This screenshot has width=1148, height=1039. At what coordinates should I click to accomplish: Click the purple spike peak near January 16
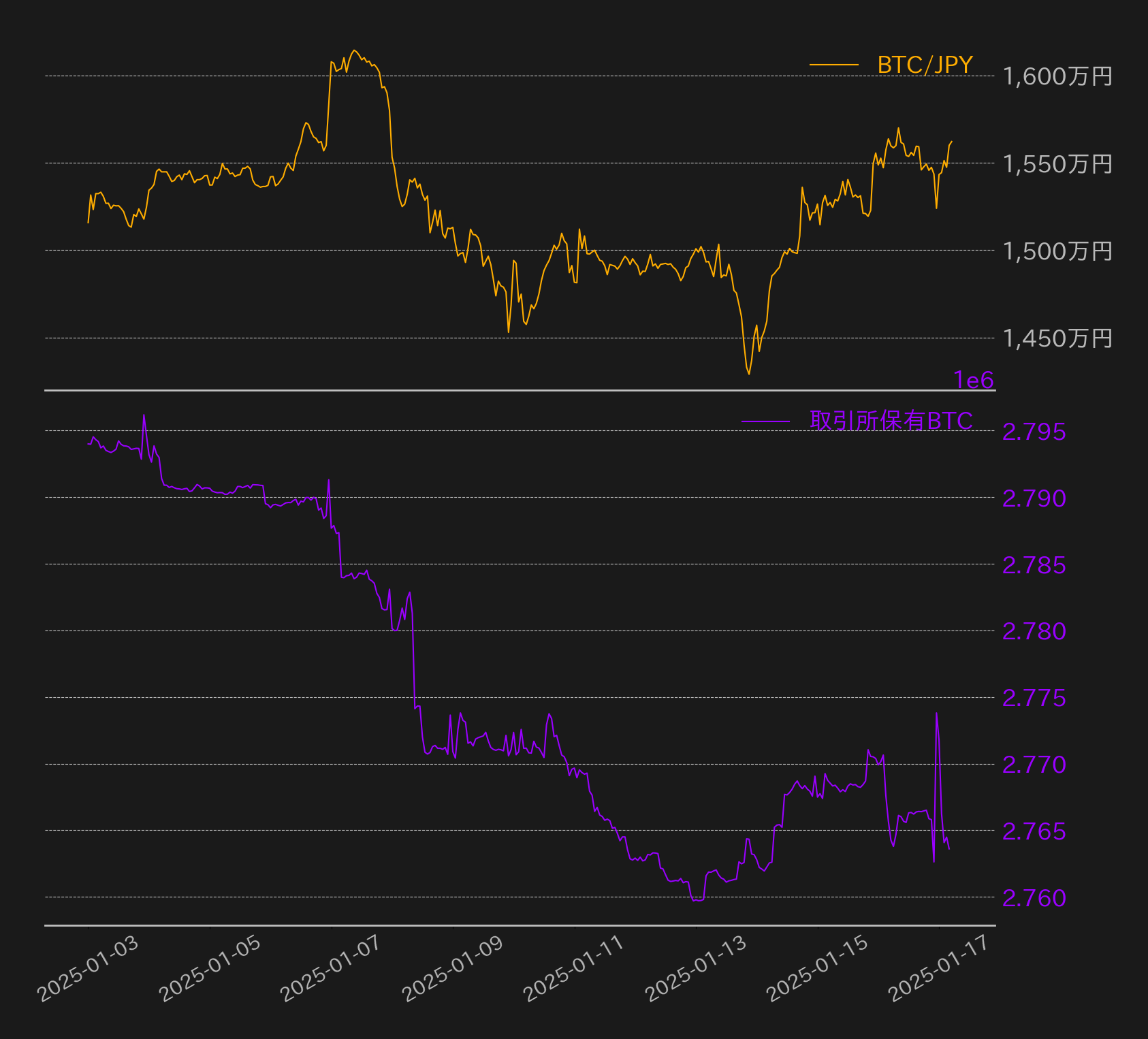coord(936,713)
